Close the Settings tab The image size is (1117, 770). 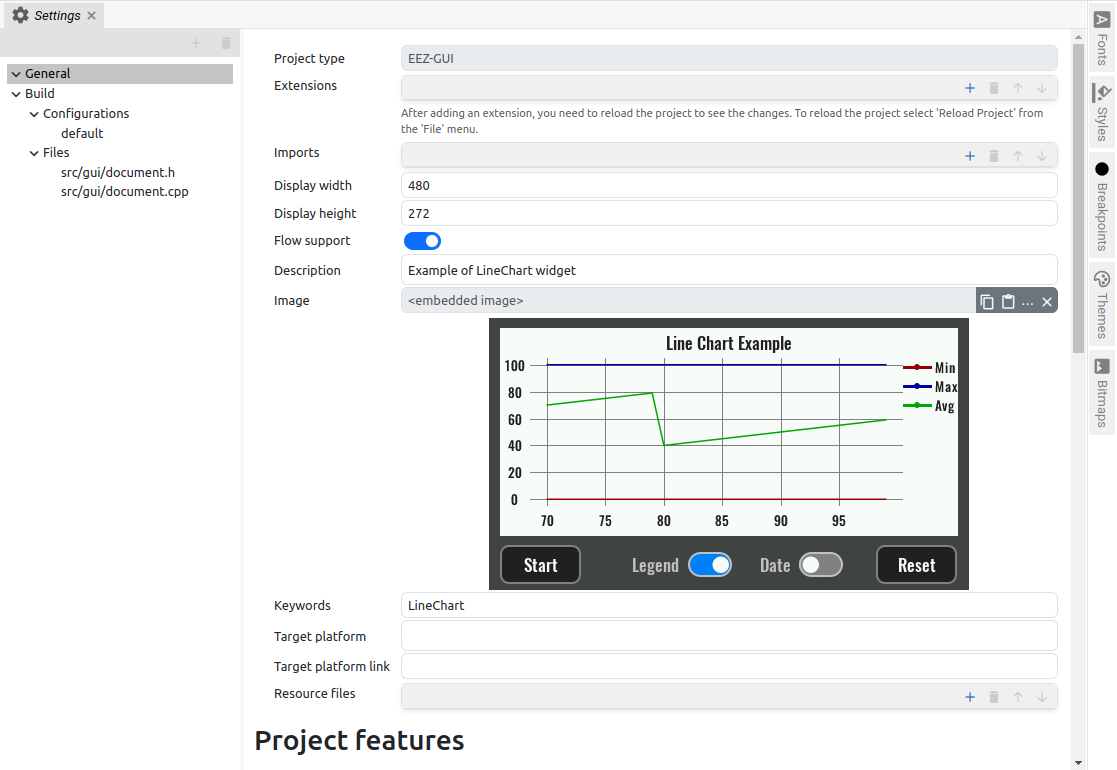(x=91, y=16)
